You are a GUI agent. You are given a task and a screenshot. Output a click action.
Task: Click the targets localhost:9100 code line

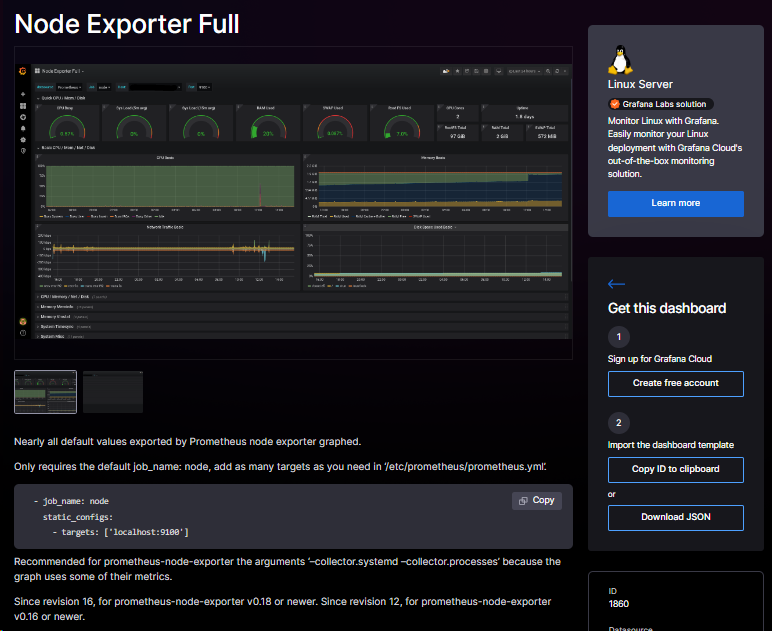tap(121, 532)
